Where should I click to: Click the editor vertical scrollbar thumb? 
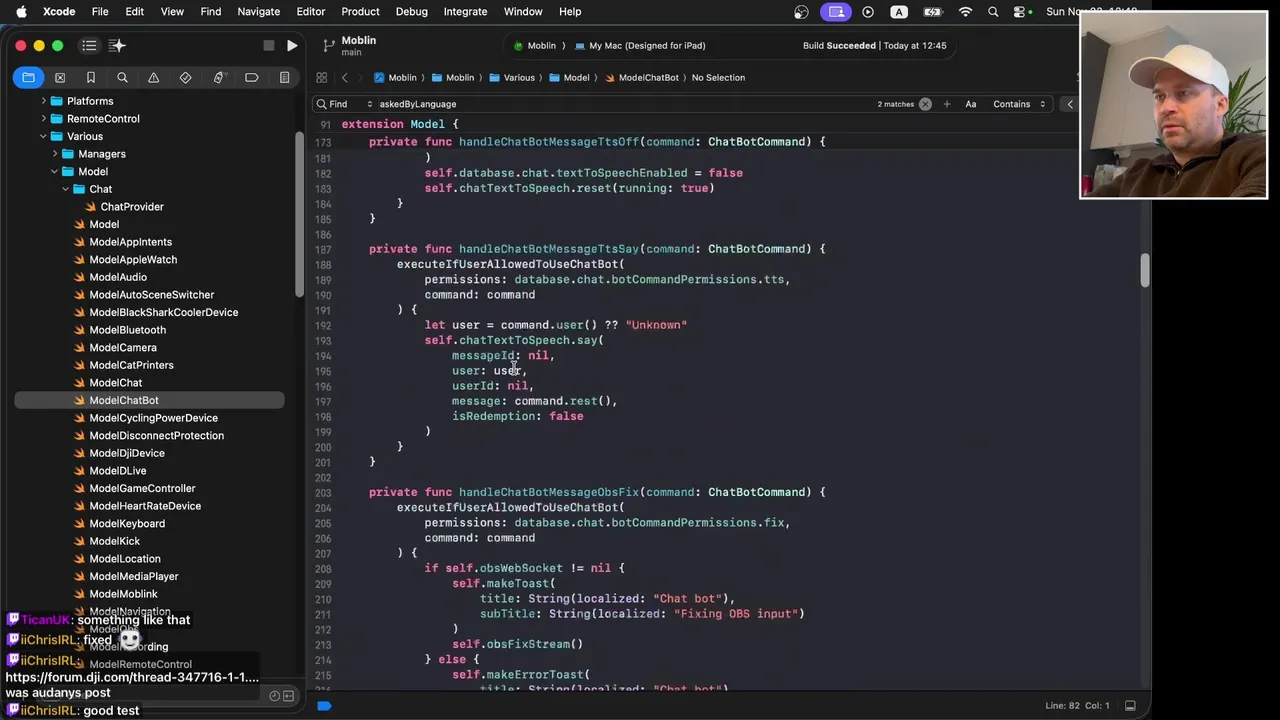coord(1145,269)
